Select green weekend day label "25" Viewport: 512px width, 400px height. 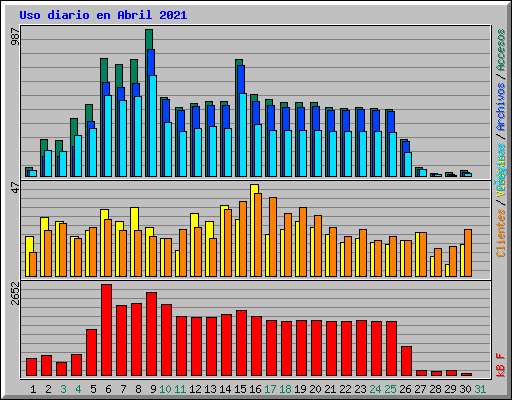coord(390,389)
